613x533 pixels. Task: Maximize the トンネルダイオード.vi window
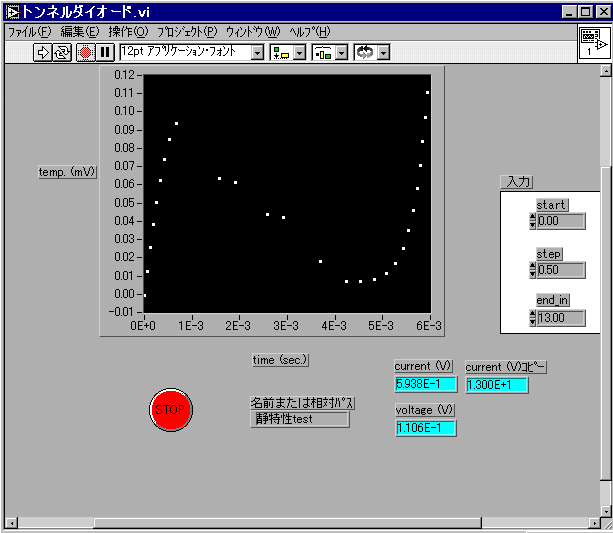click(585, 12)
